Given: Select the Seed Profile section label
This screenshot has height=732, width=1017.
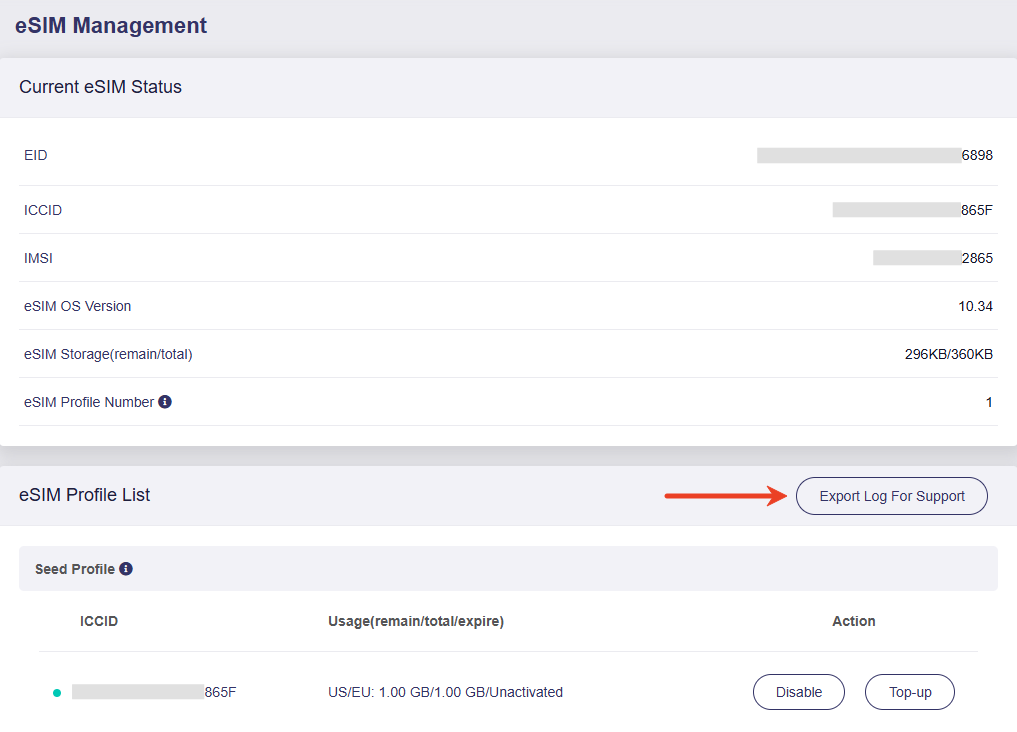Looking at the screenshot, I should click(x=74, y=569).
